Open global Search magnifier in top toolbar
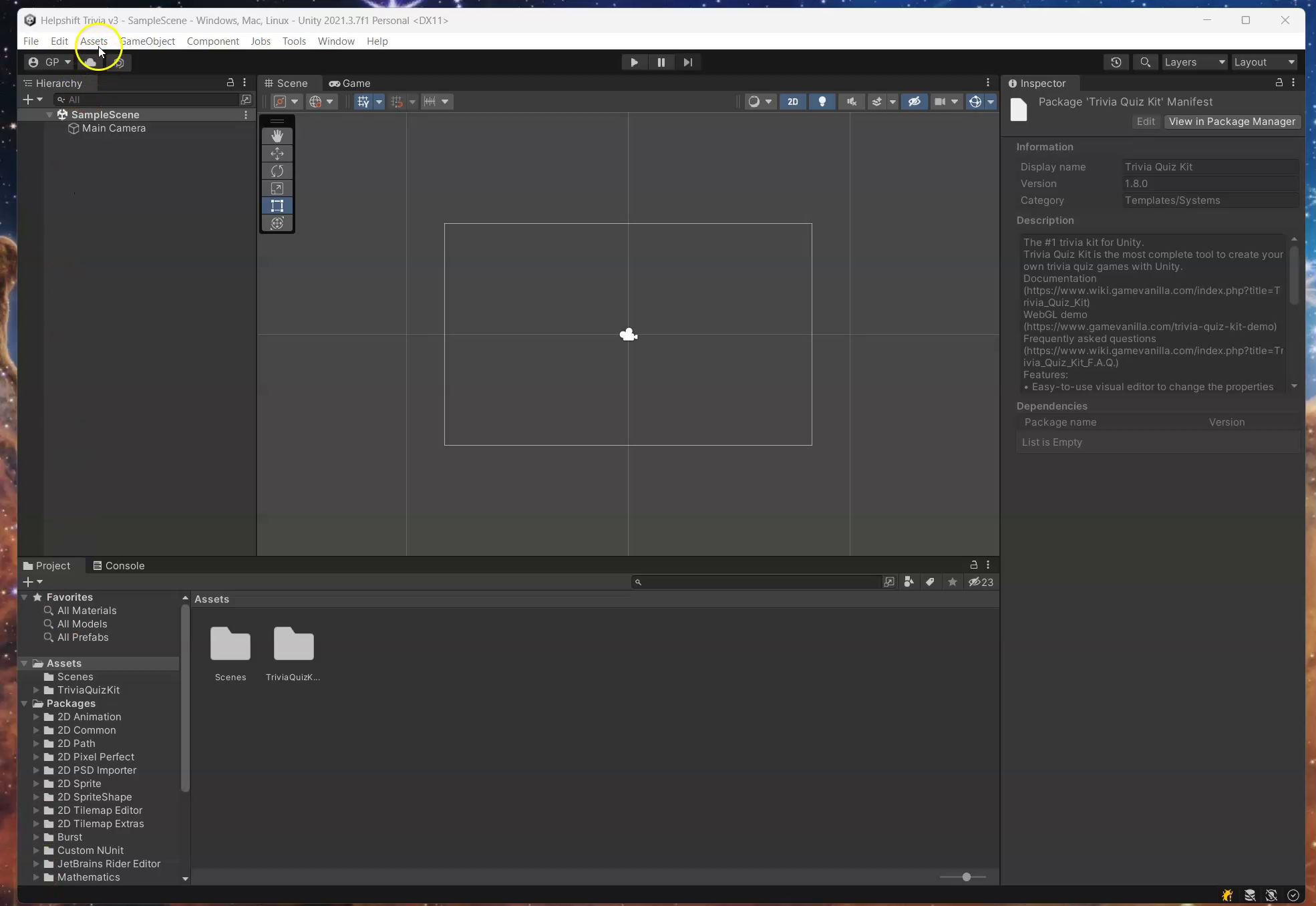 (x=1145, y=62)
